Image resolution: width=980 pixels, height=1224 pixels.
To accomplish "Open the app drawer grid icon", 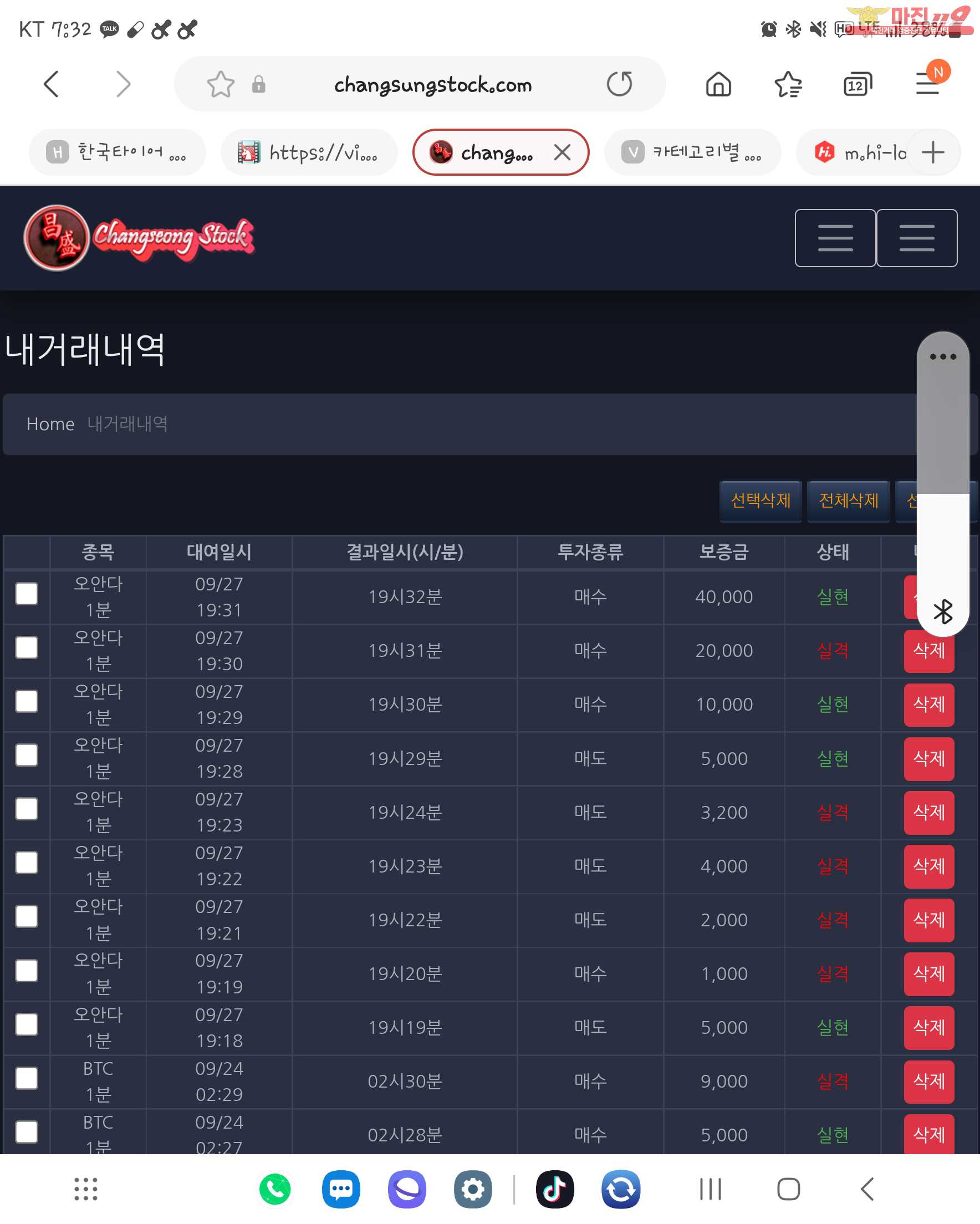I will click(86, 1189).
